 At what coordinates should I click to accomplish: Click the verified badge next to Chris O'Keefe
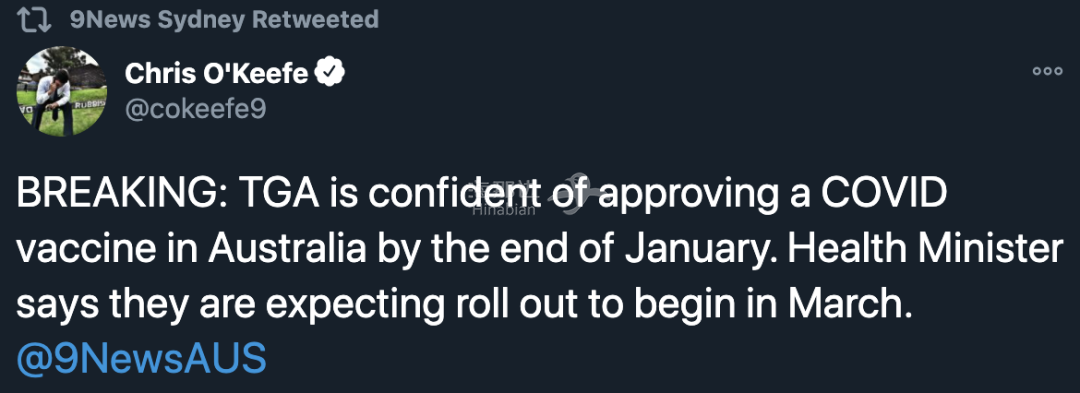[x=330, y=73]
